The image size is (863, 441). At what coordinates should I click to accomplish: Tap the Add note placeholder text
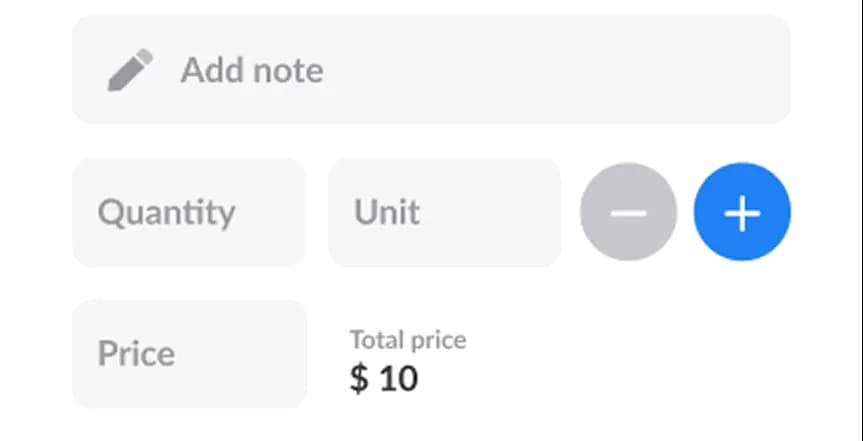[251, 70]
